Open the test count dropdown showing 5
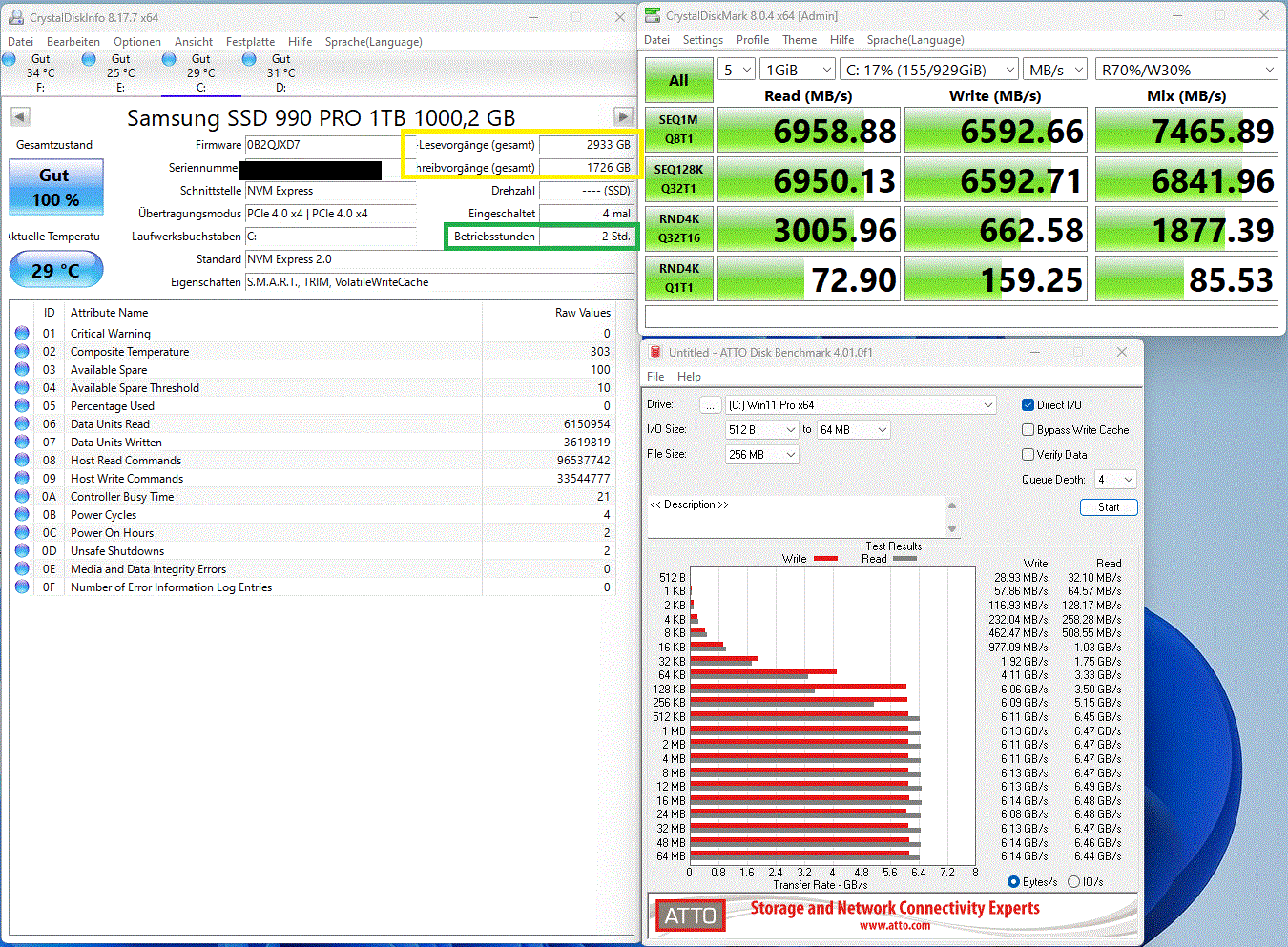1288x947 pixels. (x=737, y=70)
